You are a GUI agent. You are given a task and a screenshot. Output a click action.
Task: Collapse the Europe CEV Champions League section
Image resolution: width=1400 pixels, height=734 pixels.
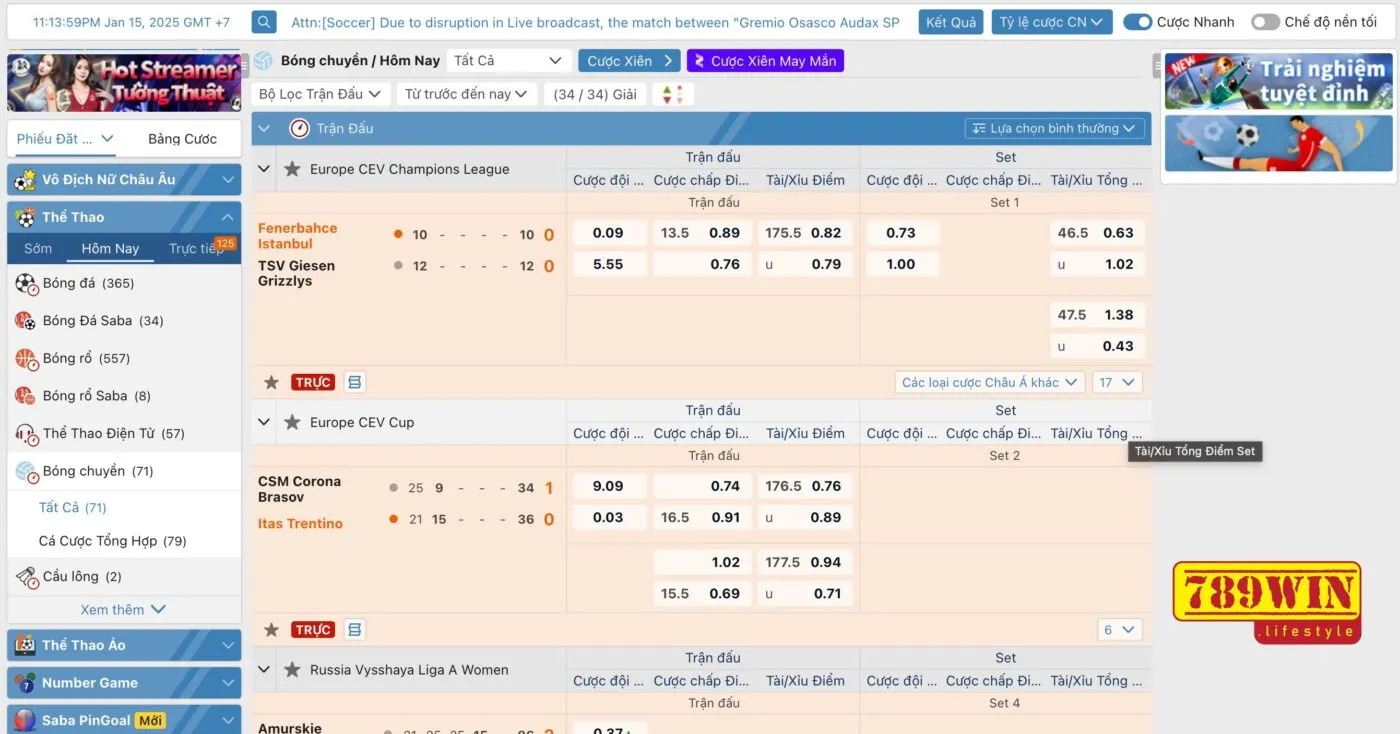click(264, 169)
